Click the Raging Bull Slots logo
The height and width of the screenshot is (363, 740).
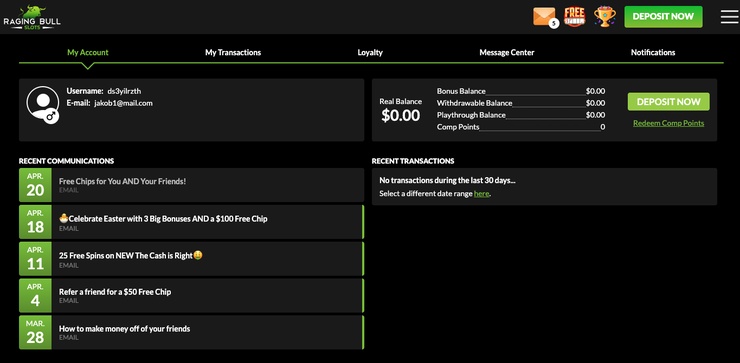tap(32, 17)
